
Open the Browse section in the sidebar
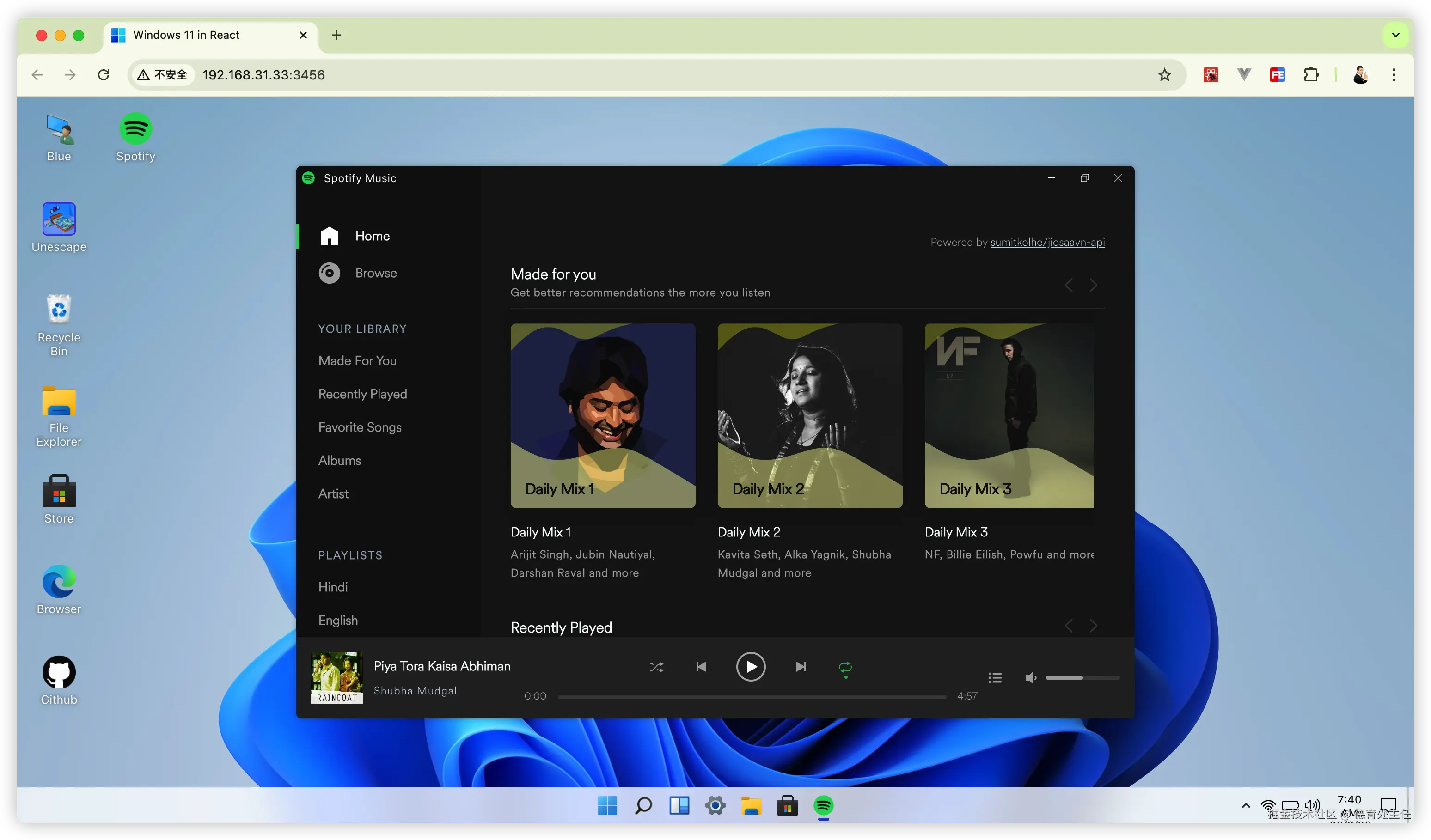[375, 273]
